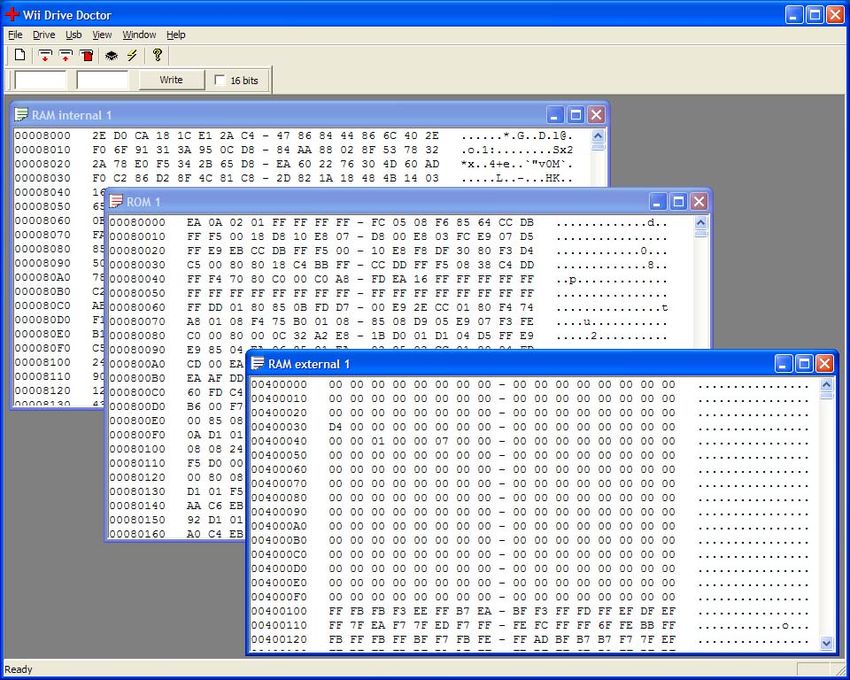This screenshot has height=680, width=850.
Task: Close the RAM internal 1 window
Action: pos(596,115)
